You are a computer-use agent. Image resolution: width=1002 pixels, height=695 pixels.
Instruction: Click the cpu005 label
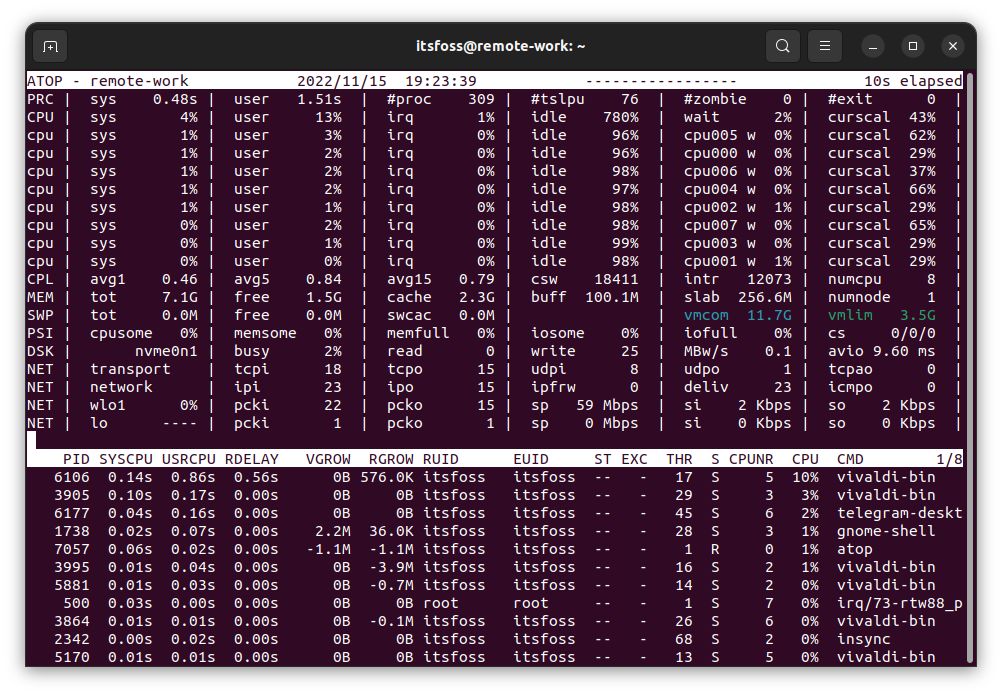[x=710, y=135]
